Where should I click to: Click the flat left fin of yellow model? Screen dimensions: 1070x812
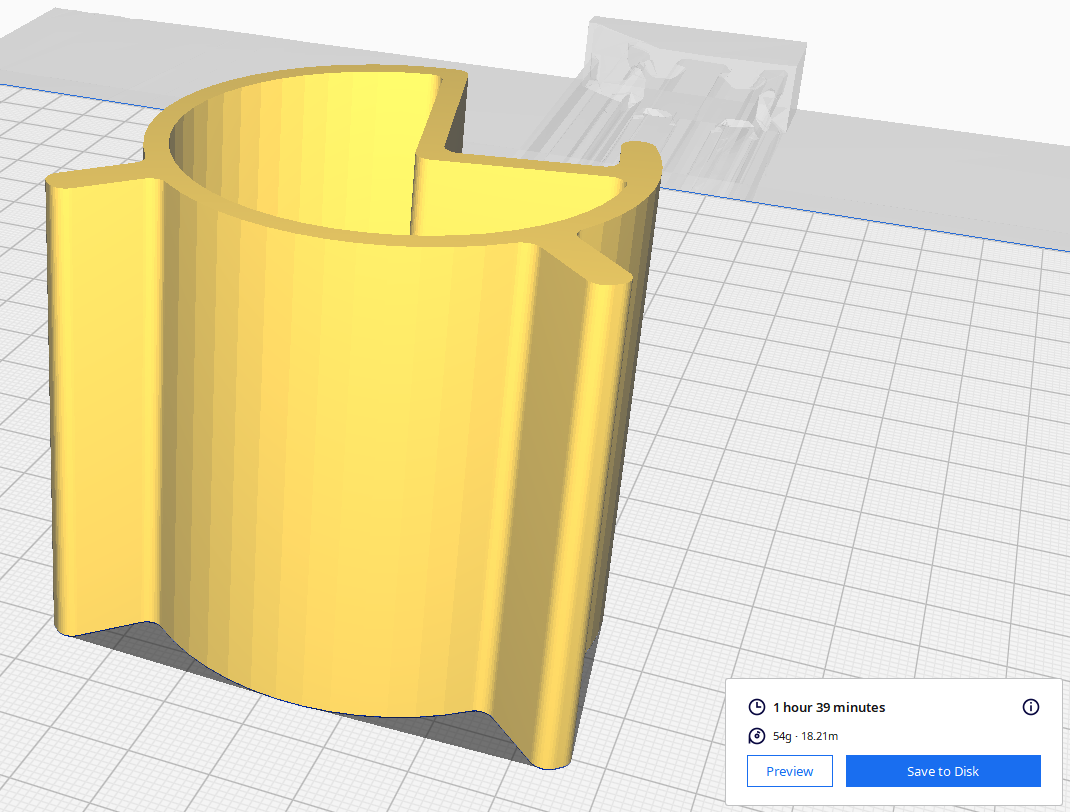[100, 400]
